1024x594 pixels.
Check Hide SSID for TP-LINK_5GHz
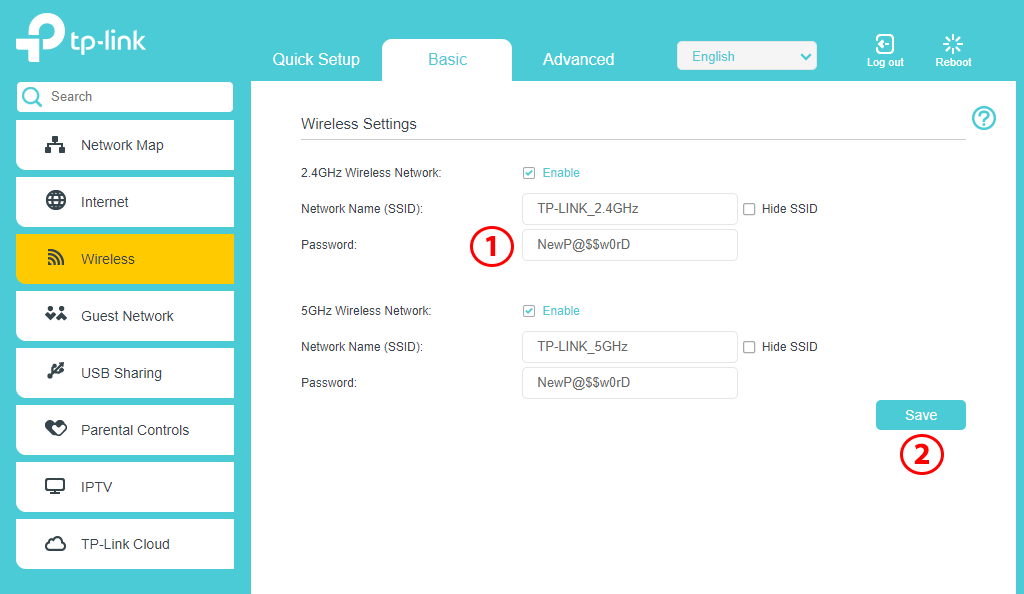[749, 347]
